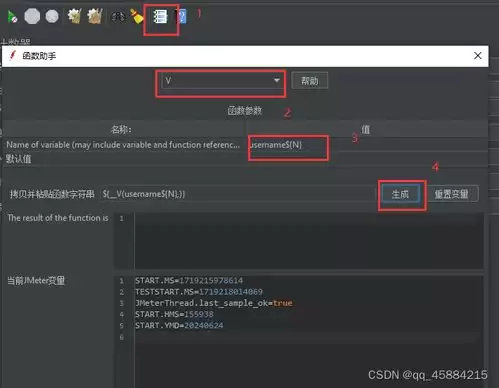499x388 pixels.
Task: Click the Shutdown round gray icon
Action: tap(52, 16)
